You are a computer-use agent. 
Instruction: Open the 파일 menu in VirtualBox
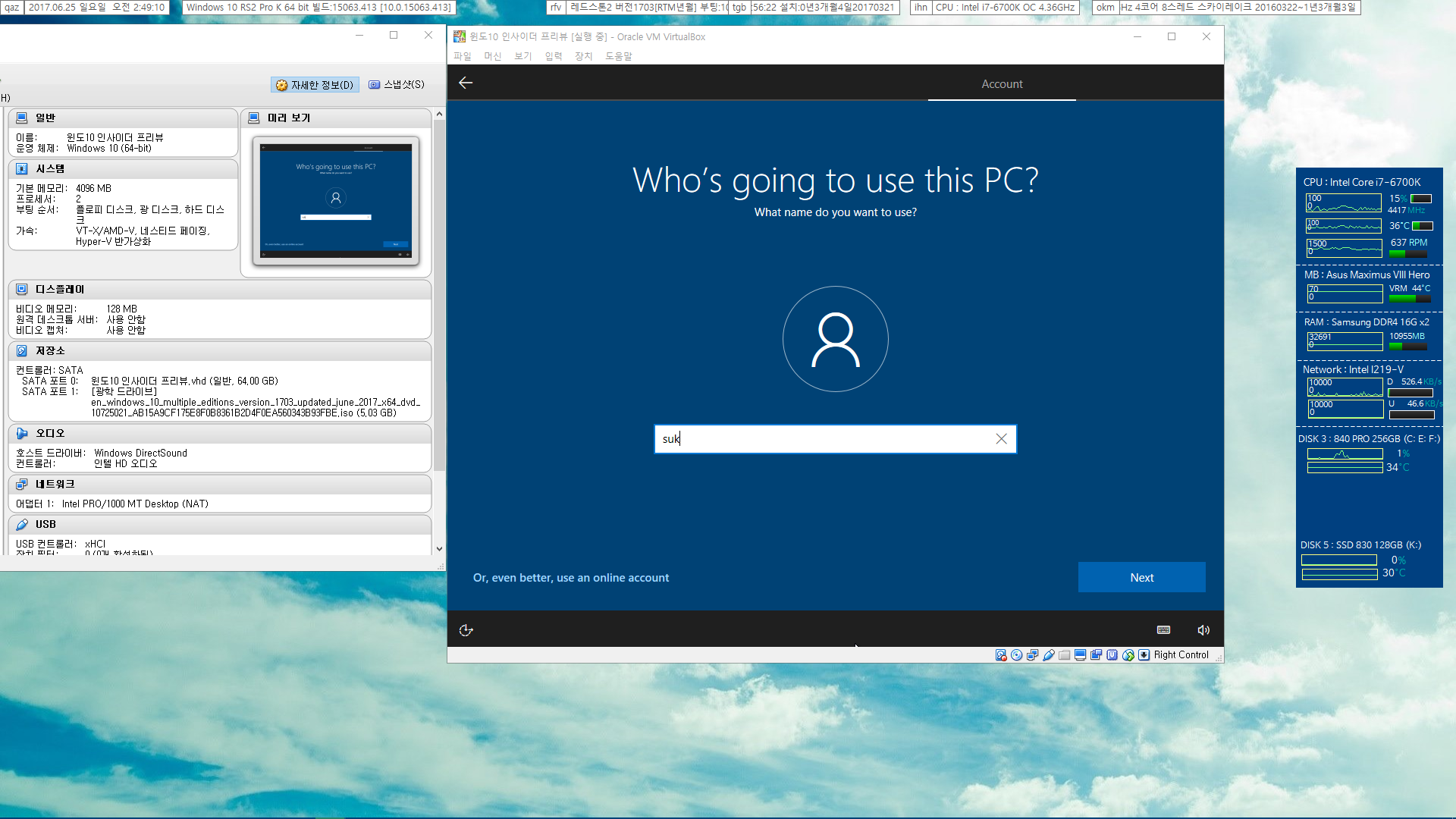tap(463, 56)
